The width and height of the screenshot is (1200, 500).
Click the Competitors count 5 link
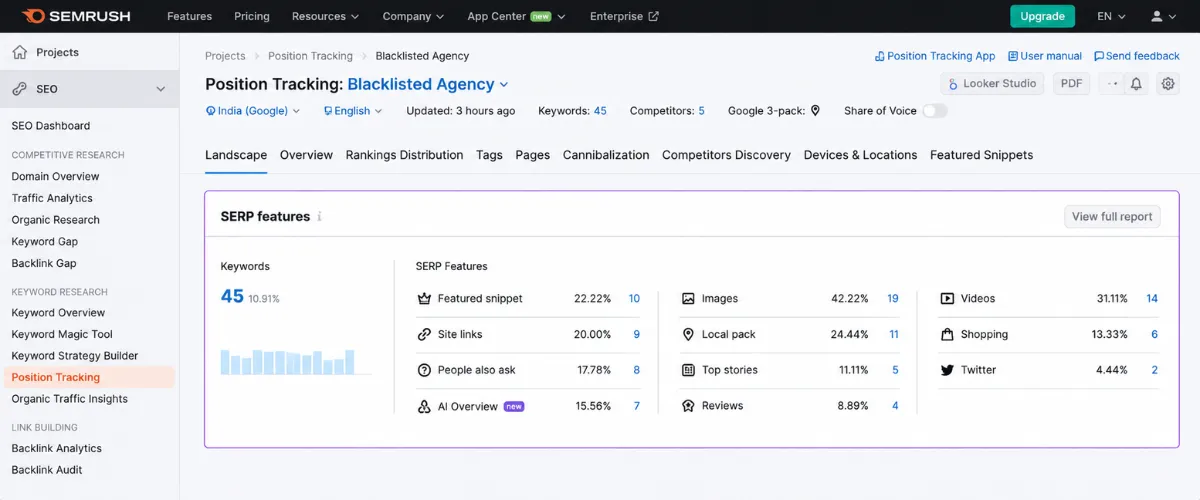tap(701, 111)
